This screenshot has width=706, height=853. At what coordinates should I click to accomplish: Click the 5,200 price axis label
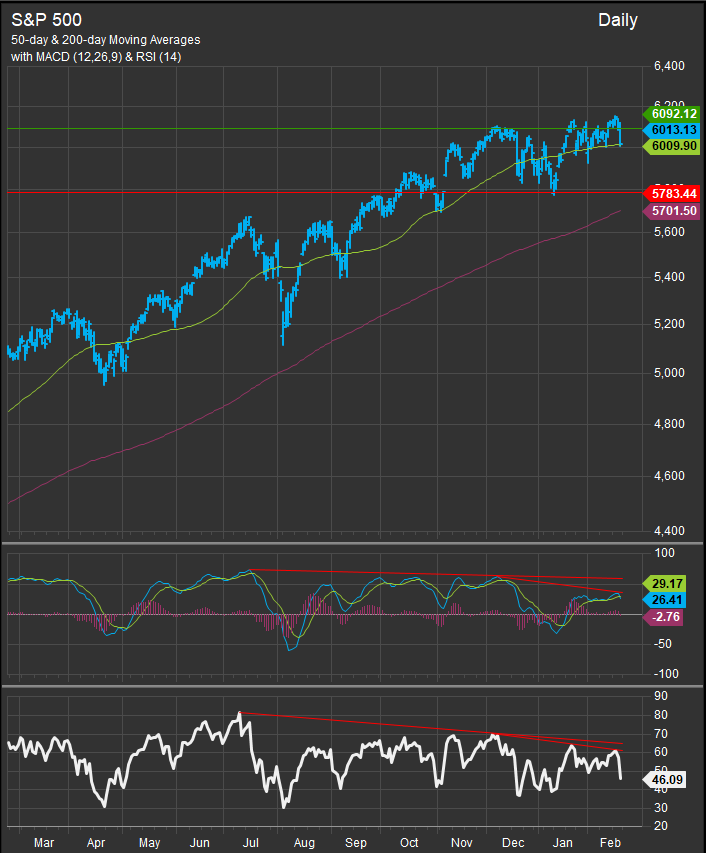669,324
